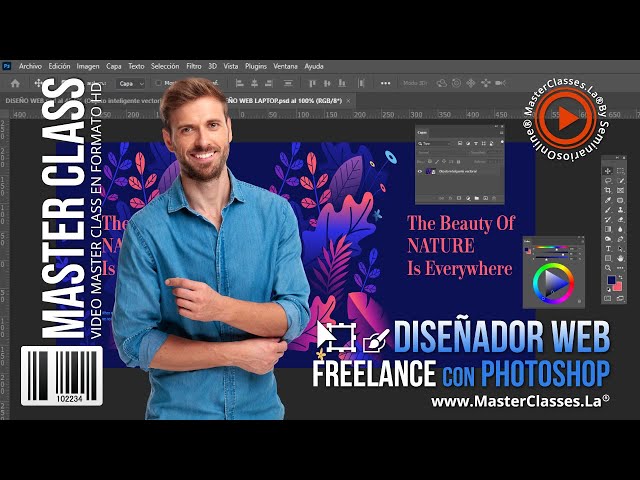640x480 pixels.
Task: Open the options bar three-dots overflow
Action: click(385, 83)
